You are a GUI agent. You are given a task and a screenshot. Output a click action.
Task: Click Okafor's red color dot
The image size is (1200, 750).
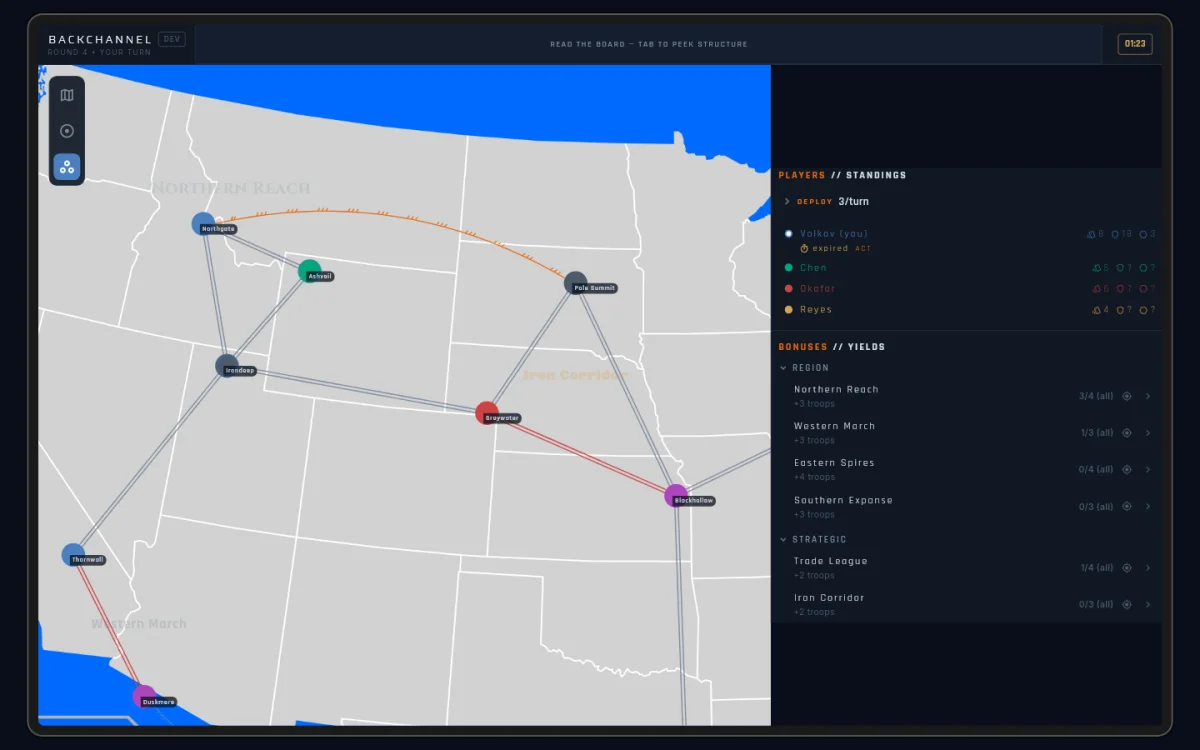pos(789,289)
